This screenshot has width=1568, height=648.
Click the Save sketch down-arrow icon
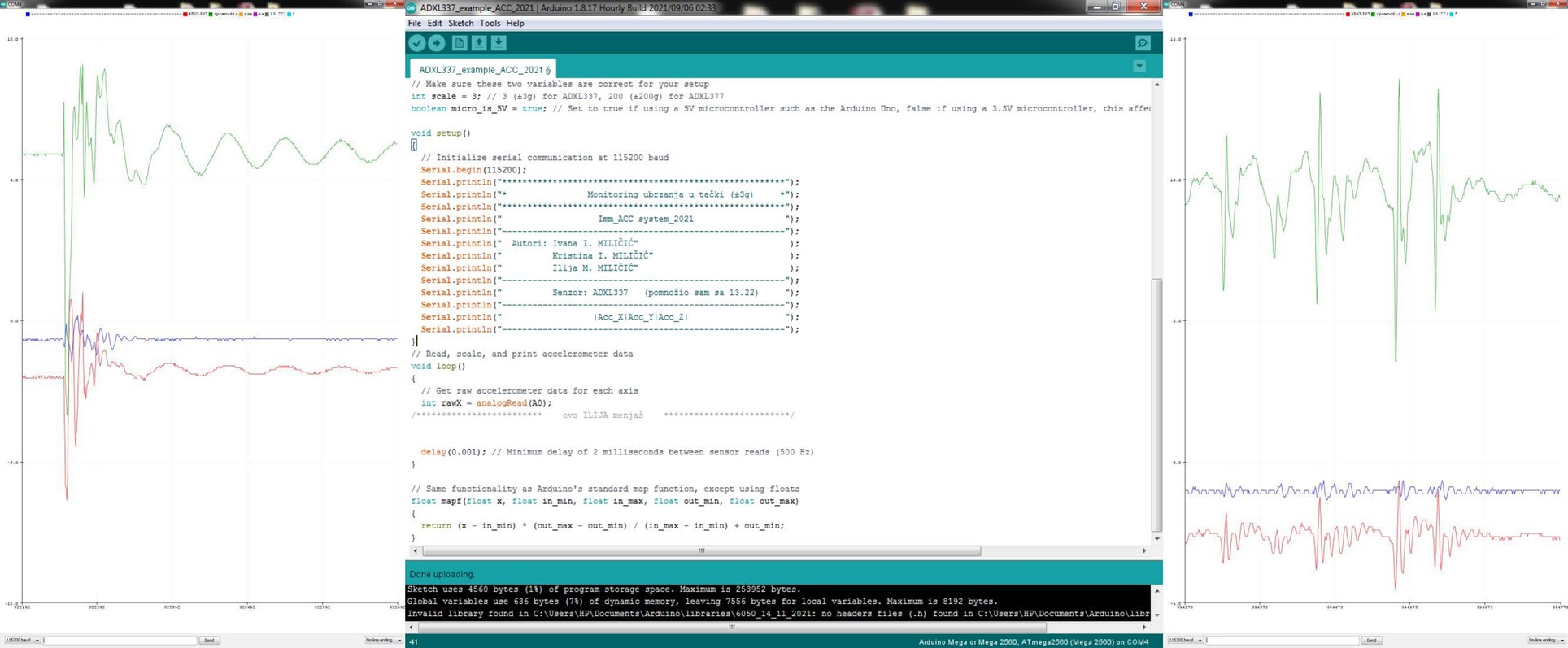[499, 43]
